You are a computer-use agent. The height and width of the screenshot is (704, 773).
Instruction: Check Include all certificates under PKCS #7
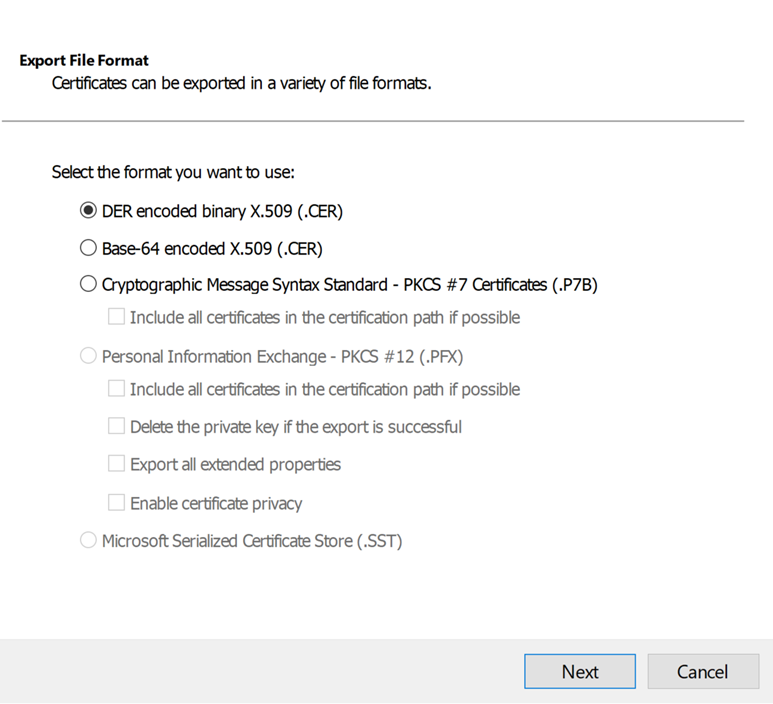(x=117, y=318)
